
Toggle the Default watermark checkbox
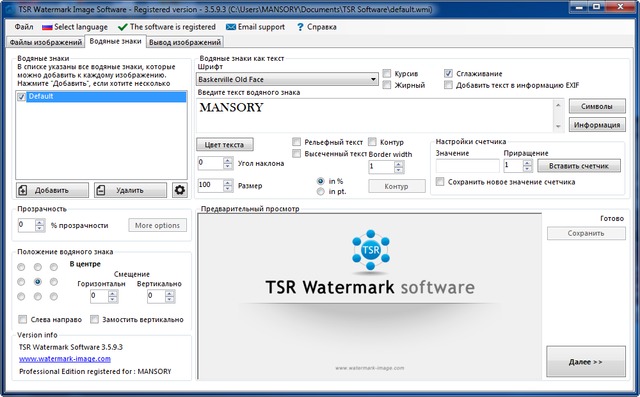(x=22, y=97)
